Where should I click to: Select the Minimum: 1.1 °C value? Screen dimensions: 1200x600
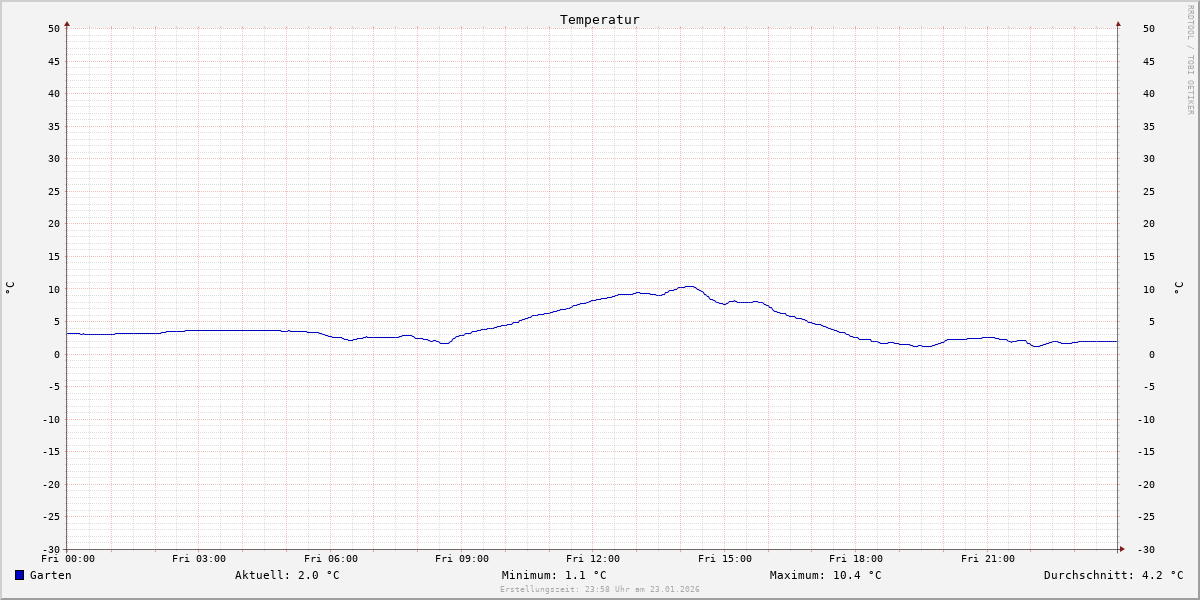tap(554, 575)
